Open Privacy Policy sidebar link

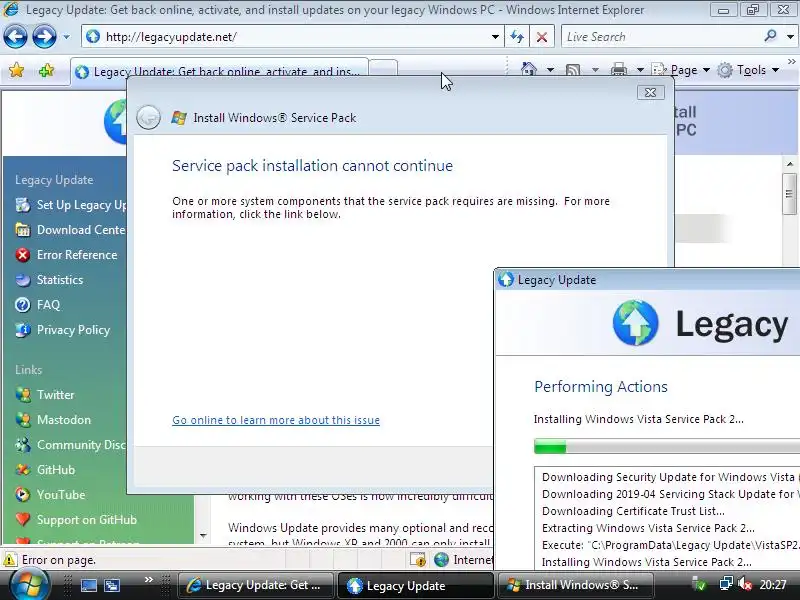coord(63,330)
